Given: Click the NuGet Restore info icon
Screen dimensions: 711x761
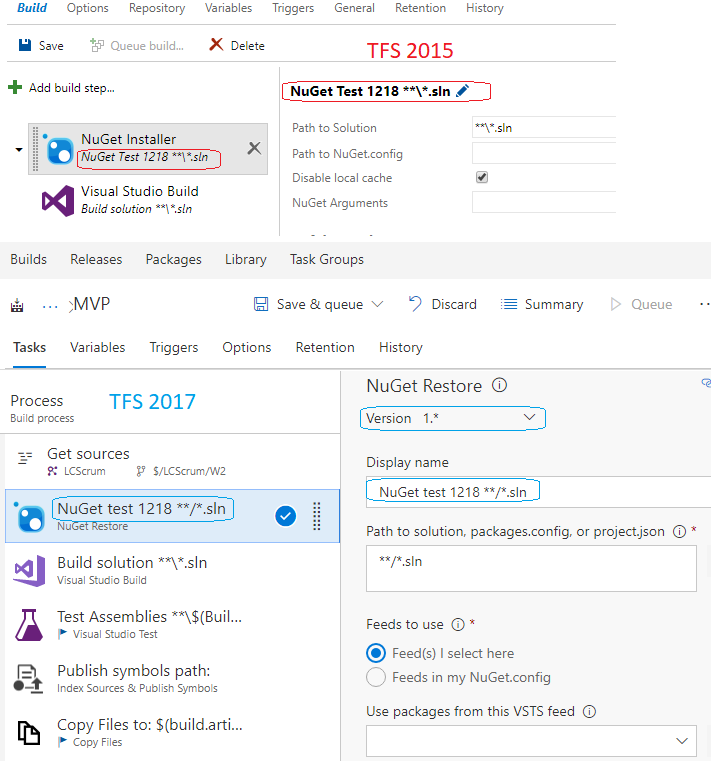Looking at the screenshot, I should pyautogui.click(x=499, y=385).
